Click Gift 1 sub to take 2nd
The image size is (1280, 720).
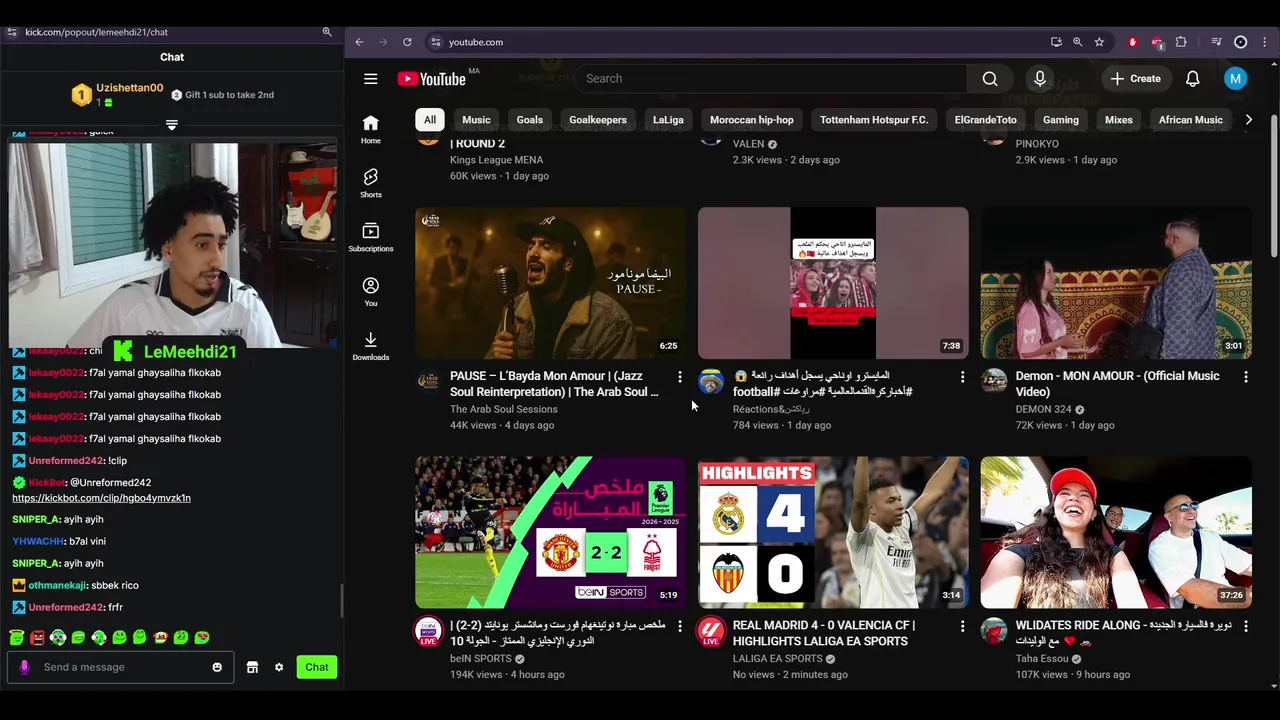click(x=222, y=95)
